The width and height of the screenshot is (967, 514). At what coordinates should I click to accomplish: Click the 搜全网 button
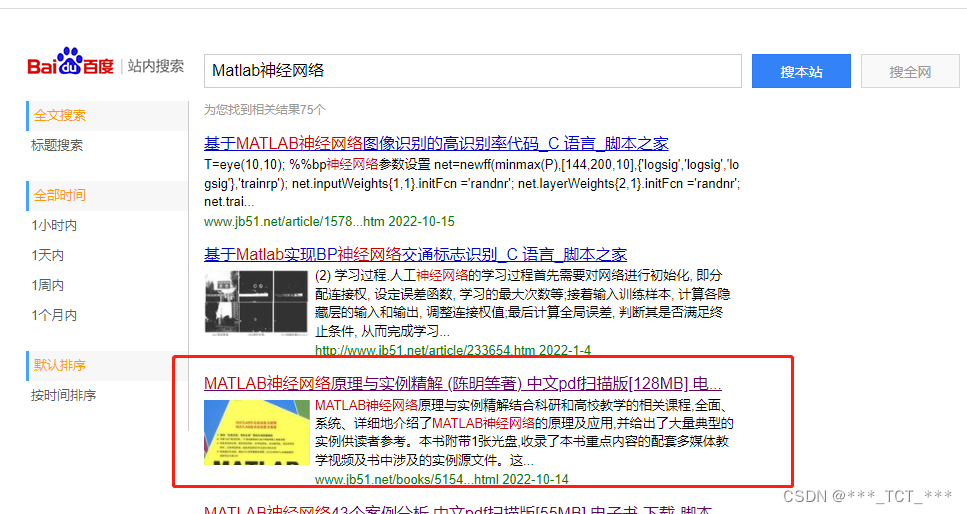[x=910, y=71]
